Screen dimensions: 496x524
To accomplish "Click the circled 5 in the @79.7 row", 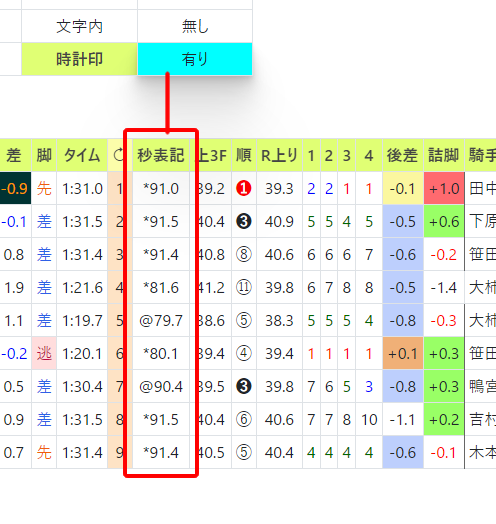I will 244,320.
